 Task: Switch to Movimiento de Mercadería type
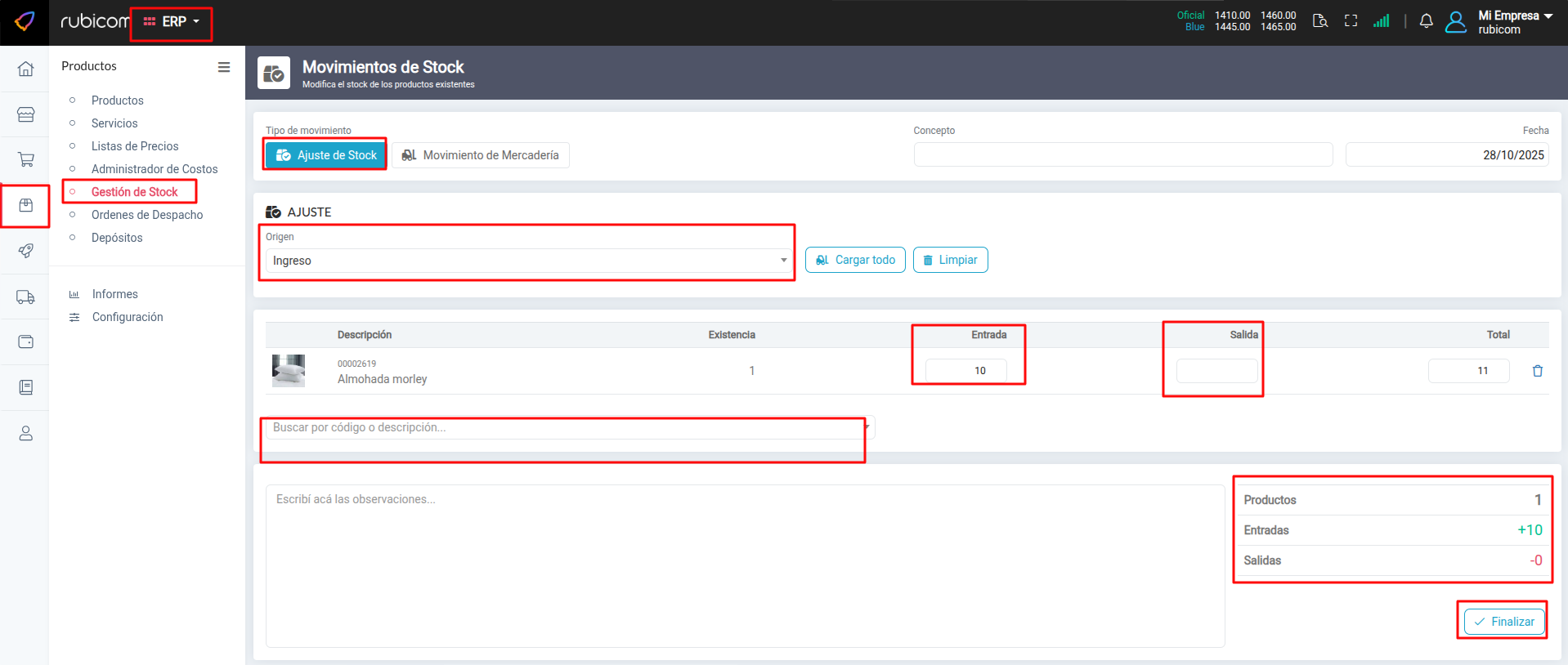click(481, 155)
